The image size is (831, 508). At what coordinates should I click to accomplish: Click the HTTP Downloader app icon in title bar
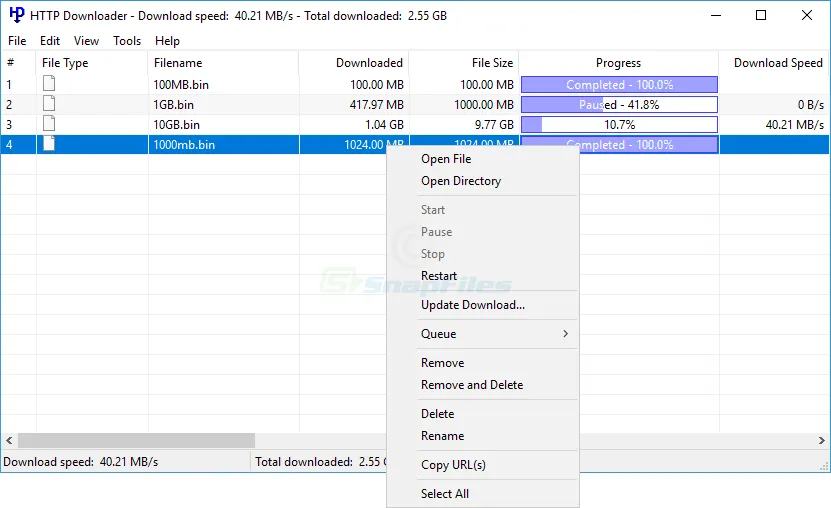16,15
